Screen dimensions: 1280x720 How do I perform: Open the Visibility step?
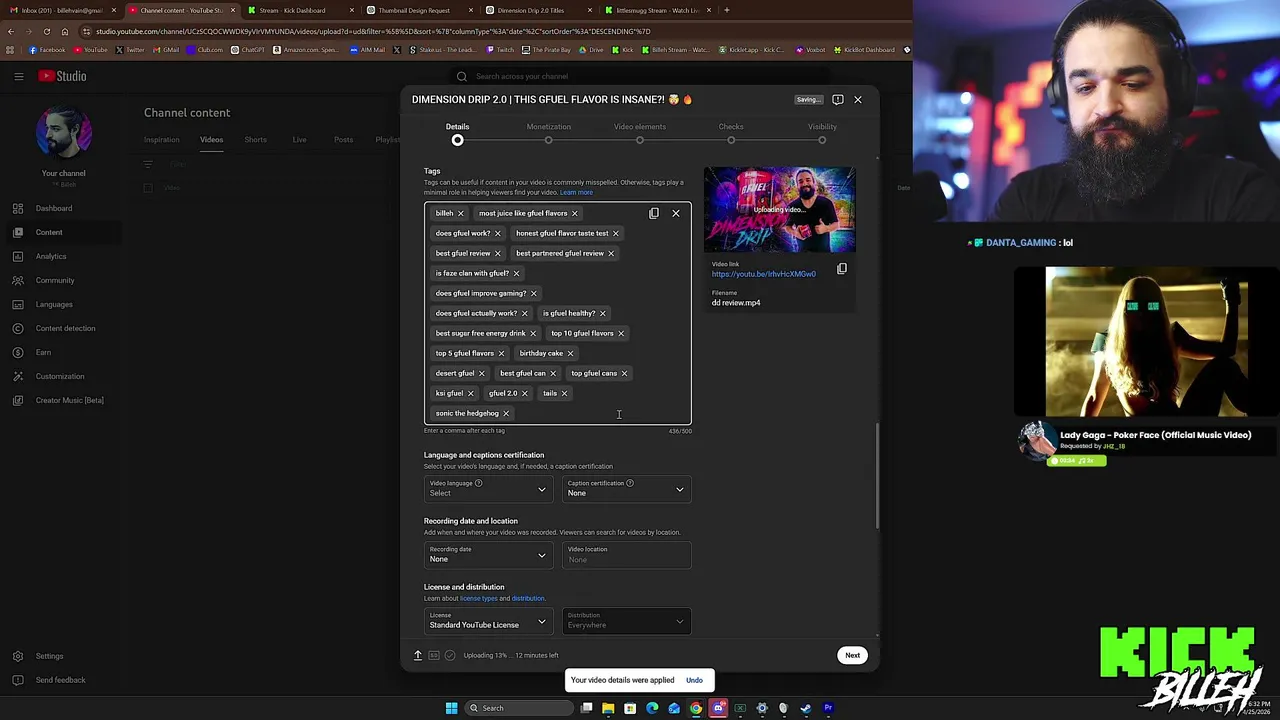822,133
